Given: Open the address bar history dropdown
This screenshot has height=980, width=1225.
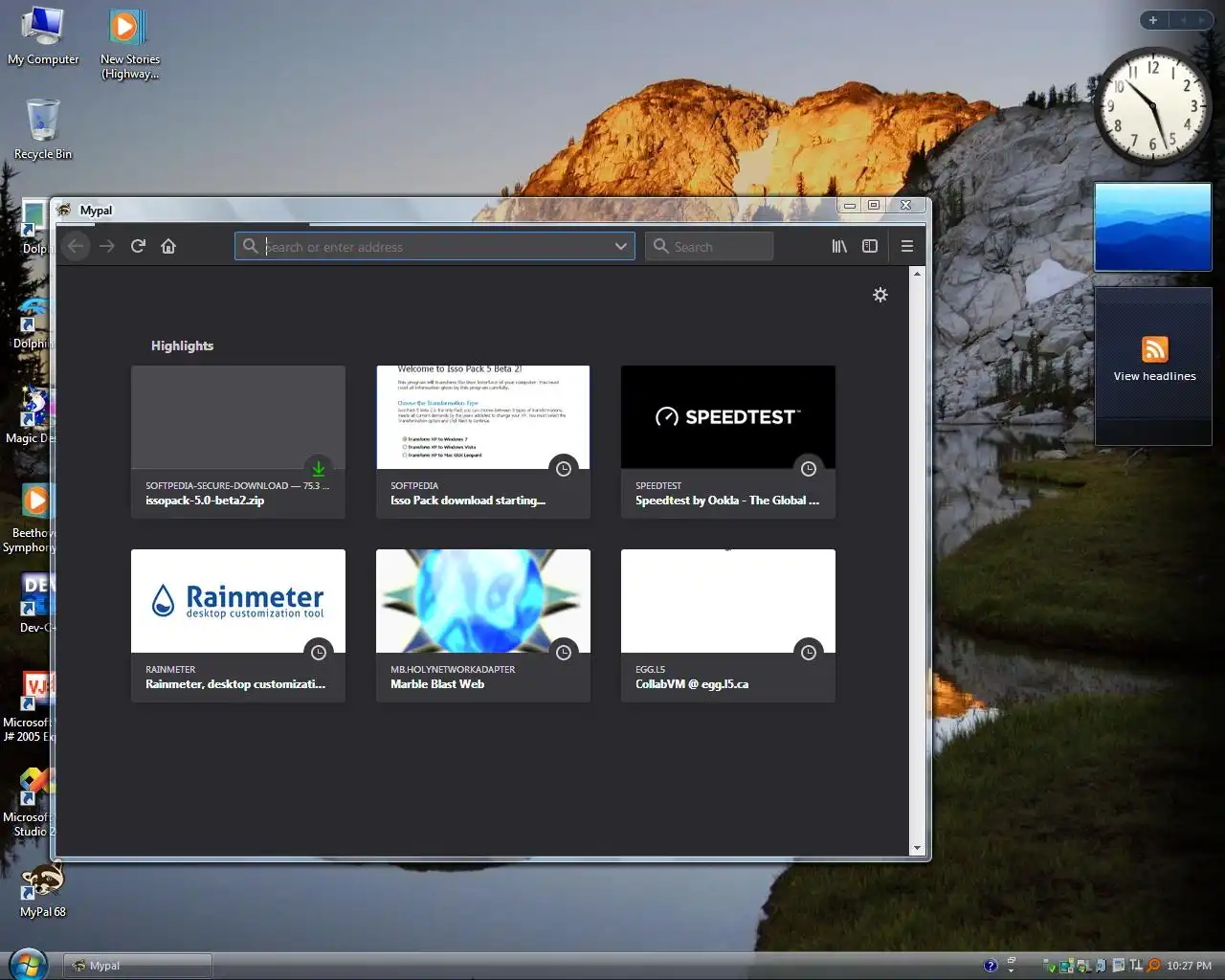Looking at the screenshot, I should [621, 246].
